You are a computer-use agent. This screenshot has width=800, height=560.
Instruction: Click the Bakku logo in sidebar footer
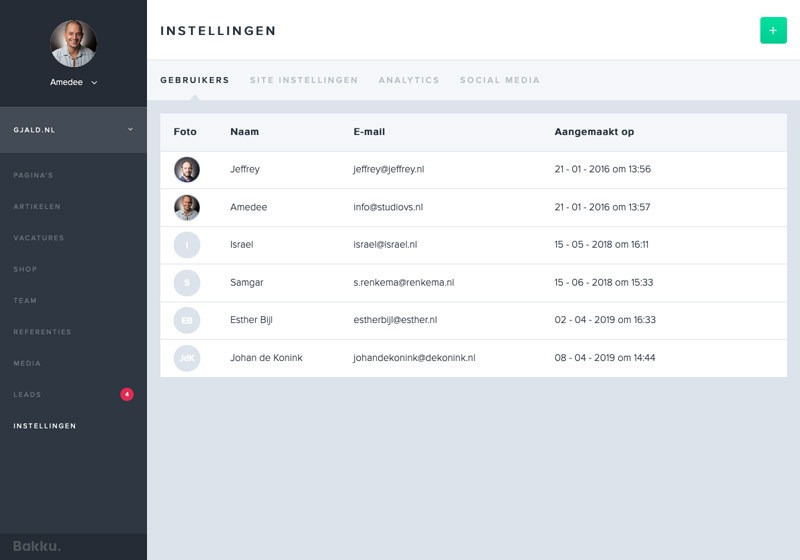[37, 546]
